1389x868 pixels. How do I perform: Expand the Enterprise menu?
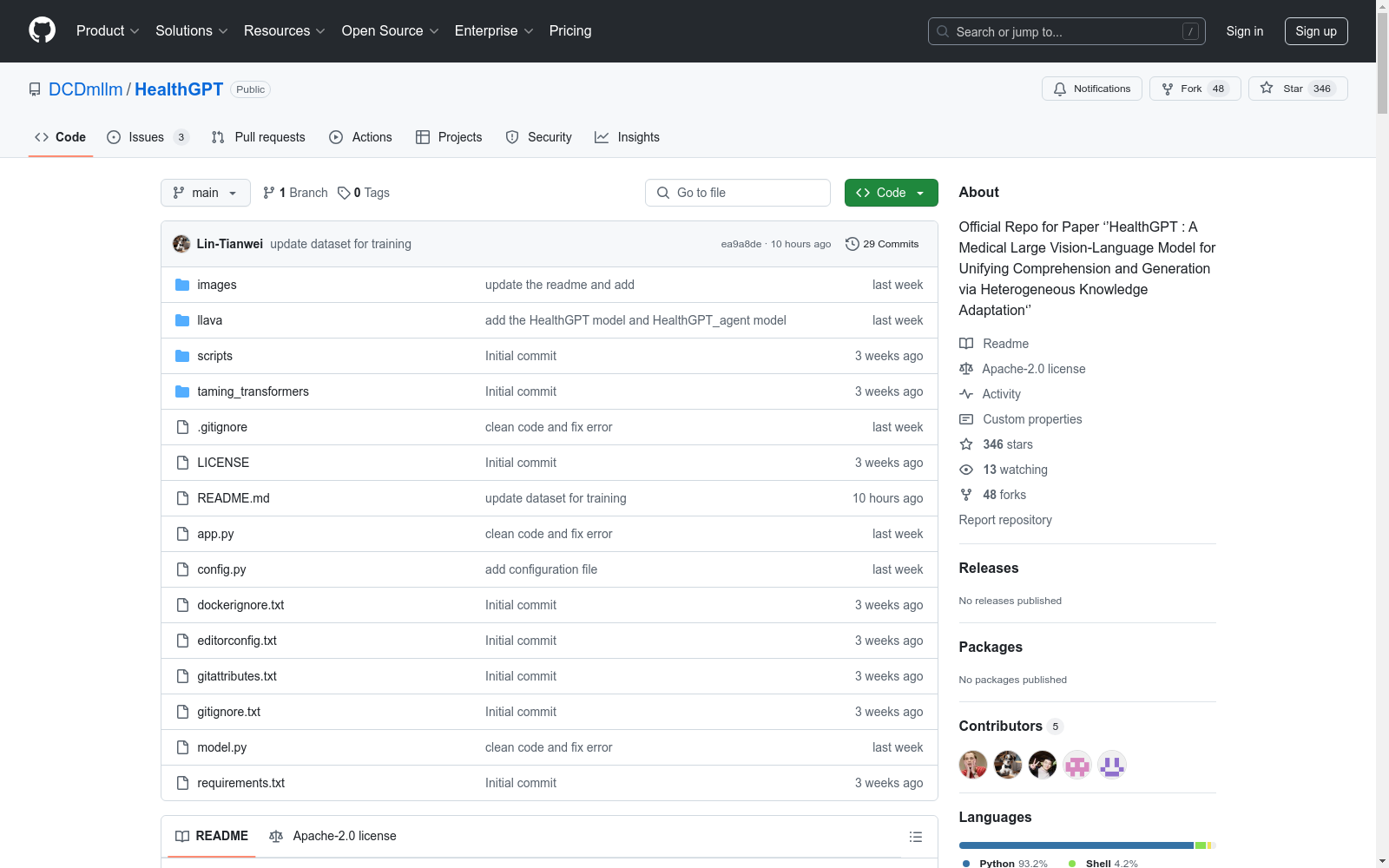494,31
